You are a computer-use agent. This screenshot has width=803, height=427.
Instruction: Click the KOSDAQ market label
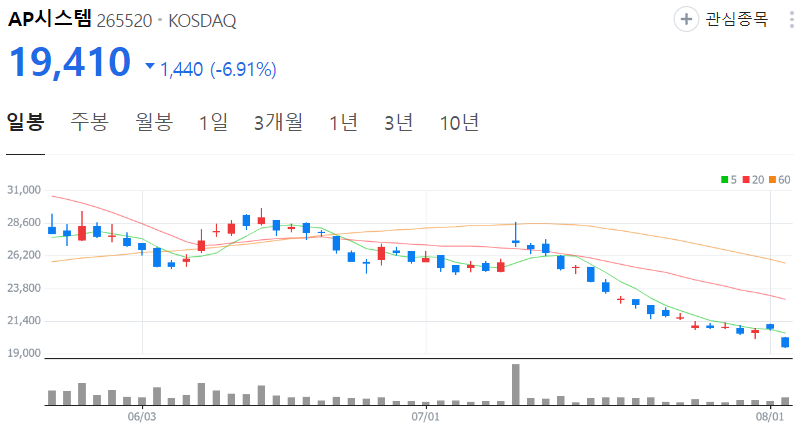[202, 21]
